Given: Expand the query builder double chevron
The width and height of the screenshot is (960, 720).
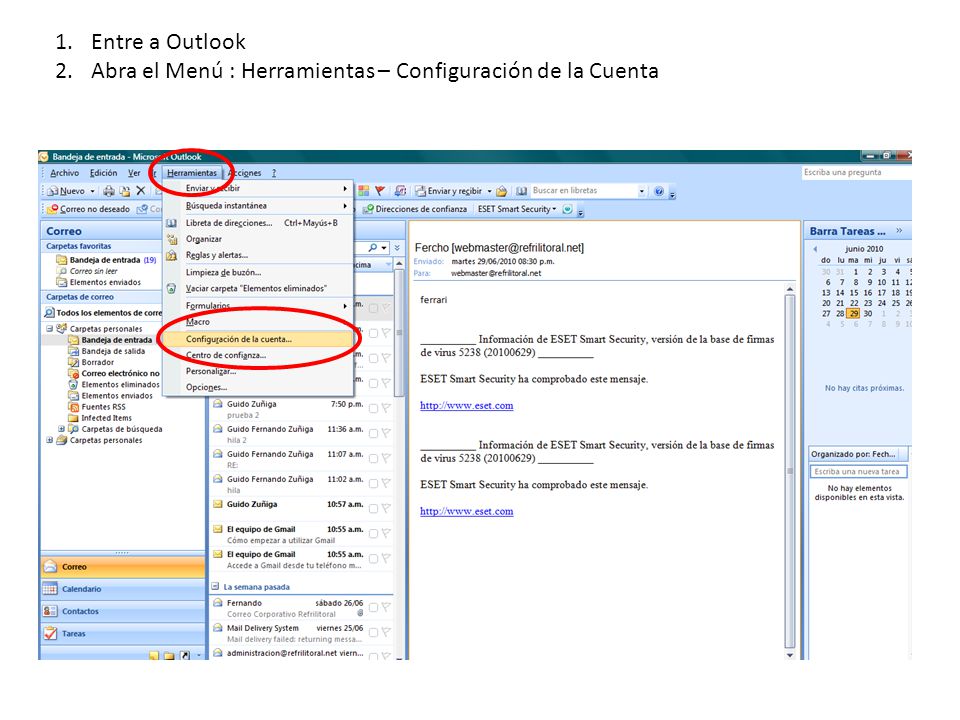Looking at the screenshot, I should pos(397,248).
